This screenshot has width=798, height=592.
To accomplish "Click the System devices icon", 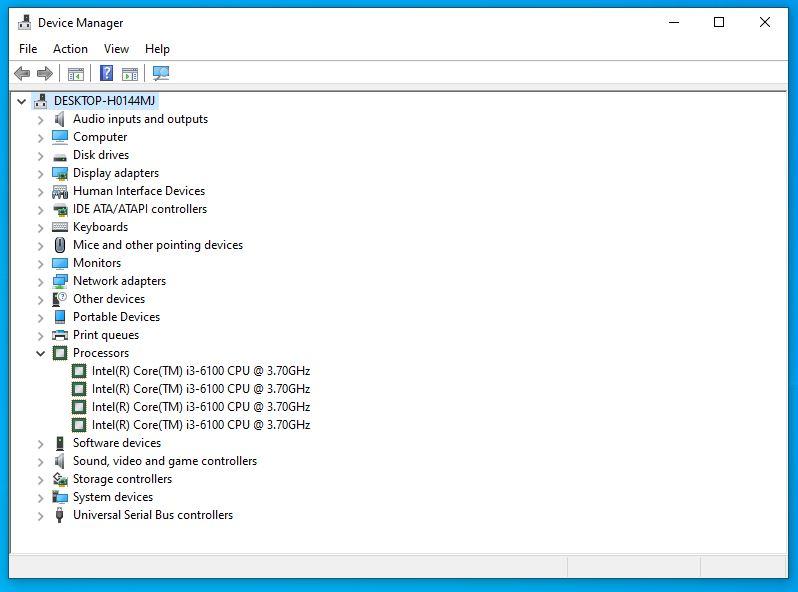I will pos(60,497).
